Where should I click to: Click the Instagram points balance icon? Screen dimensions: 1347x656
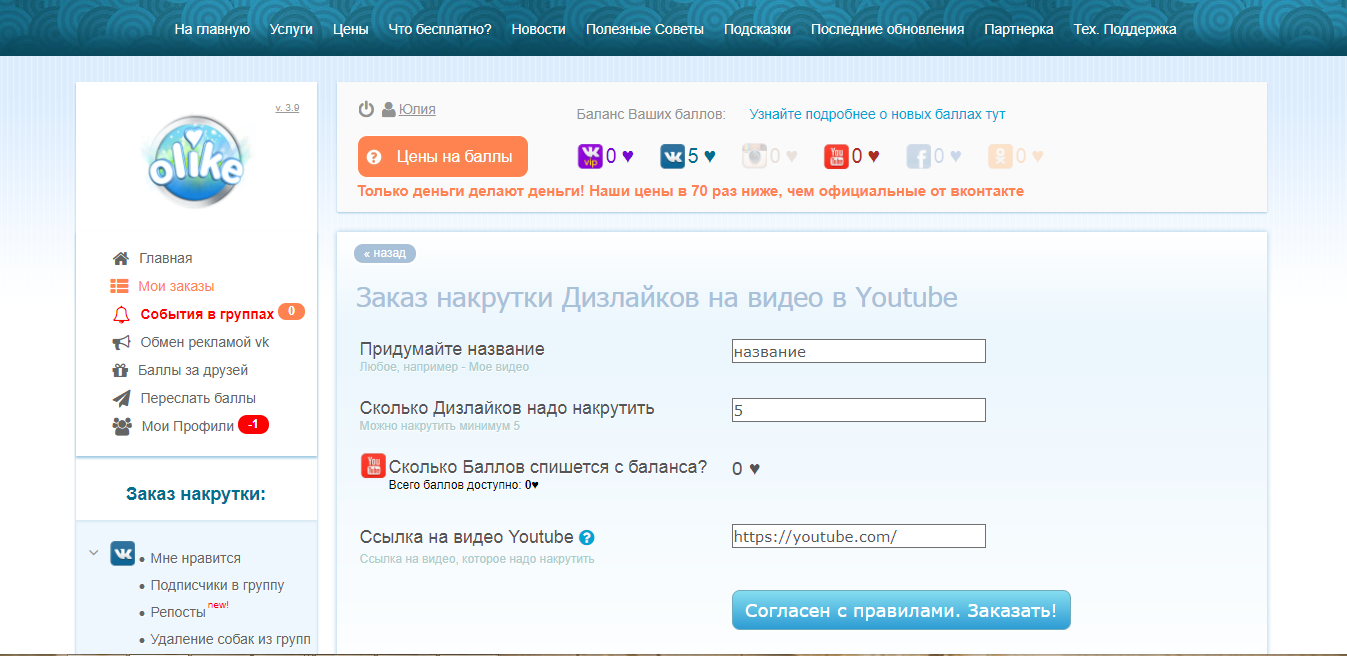[754, 156]
